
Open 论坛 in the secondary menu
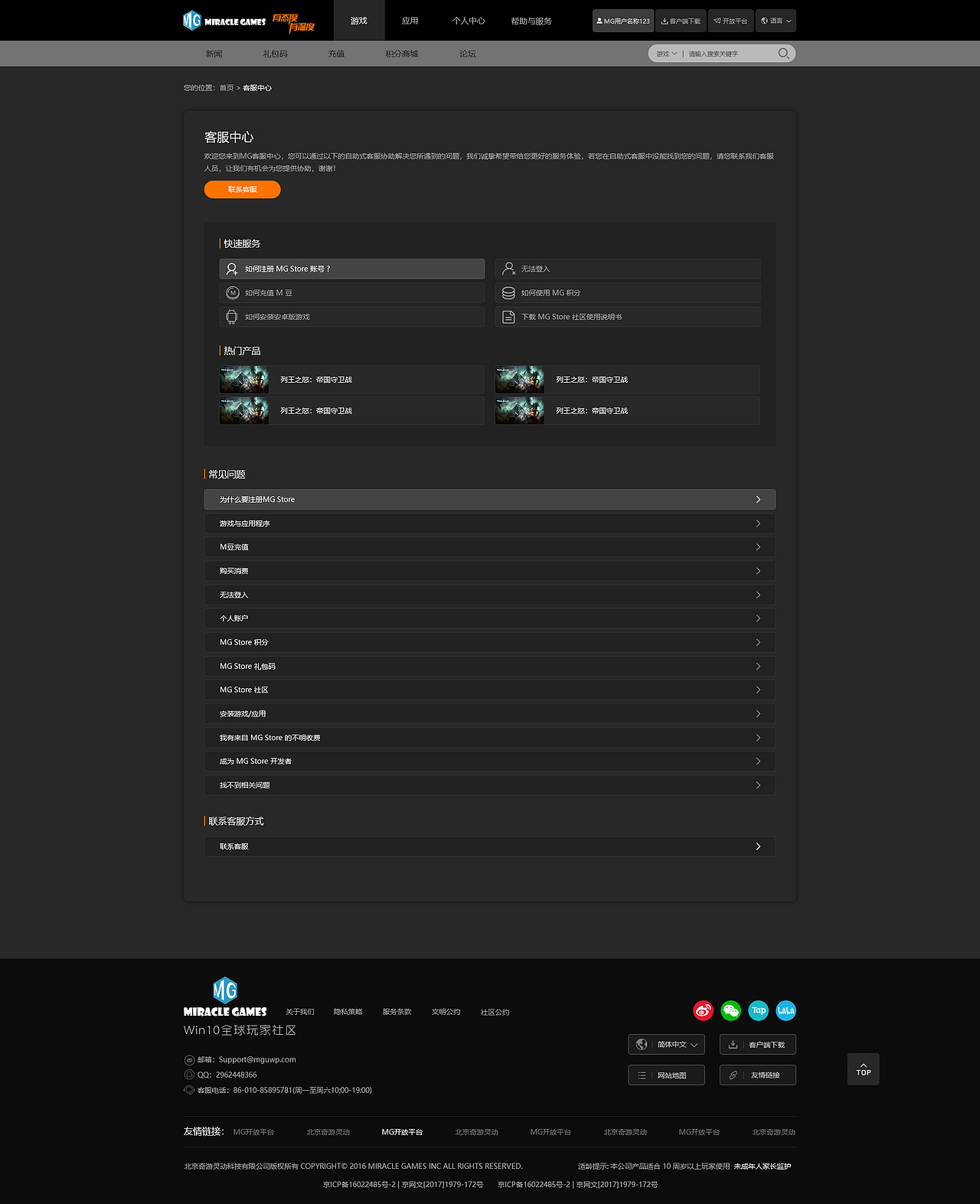pos(468,54)
